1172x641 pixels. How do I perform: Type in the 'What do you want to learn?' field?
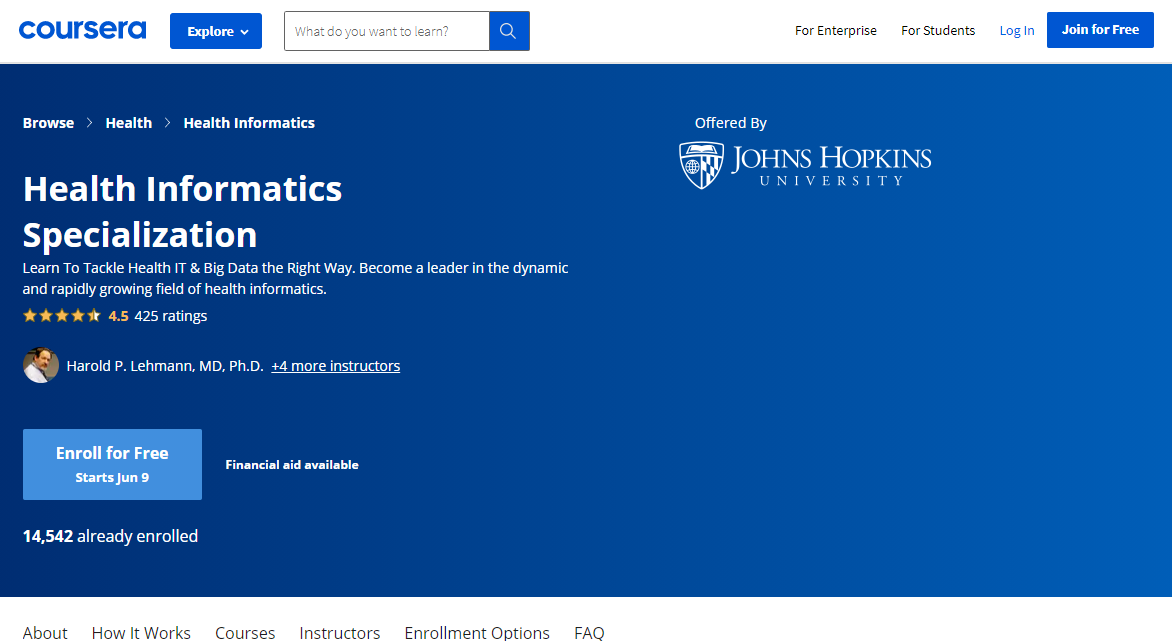[386, 31]
